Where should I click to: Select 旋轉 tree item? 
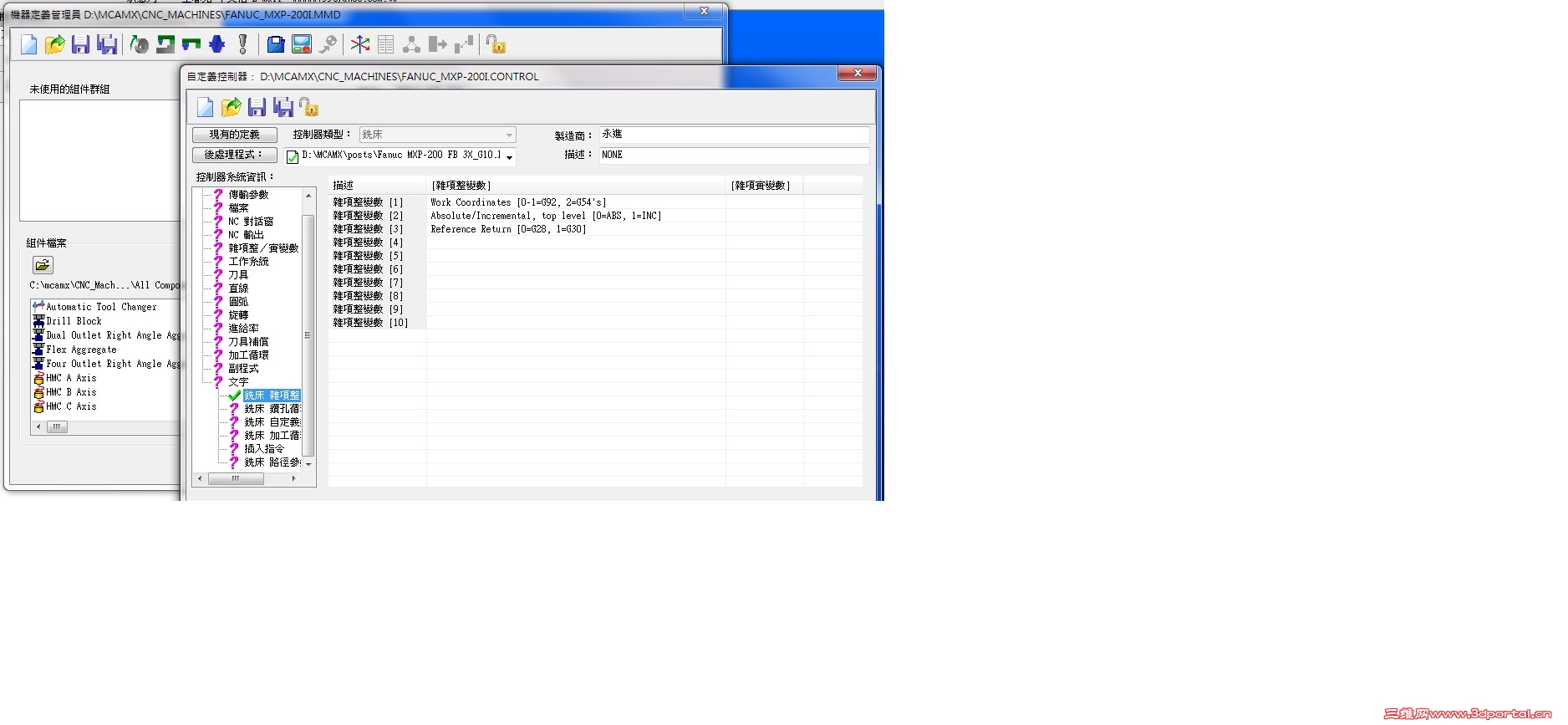[238, 315]
